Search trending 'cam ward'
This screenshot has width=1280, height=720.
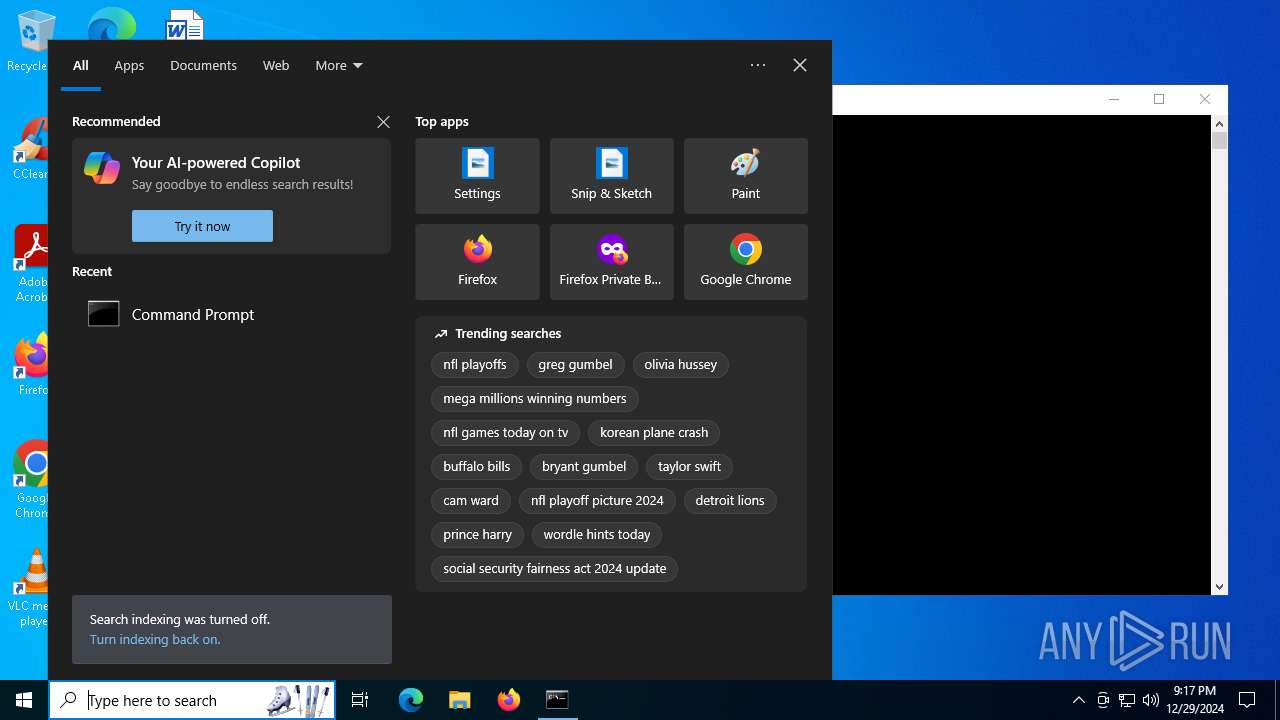point(471,501)
